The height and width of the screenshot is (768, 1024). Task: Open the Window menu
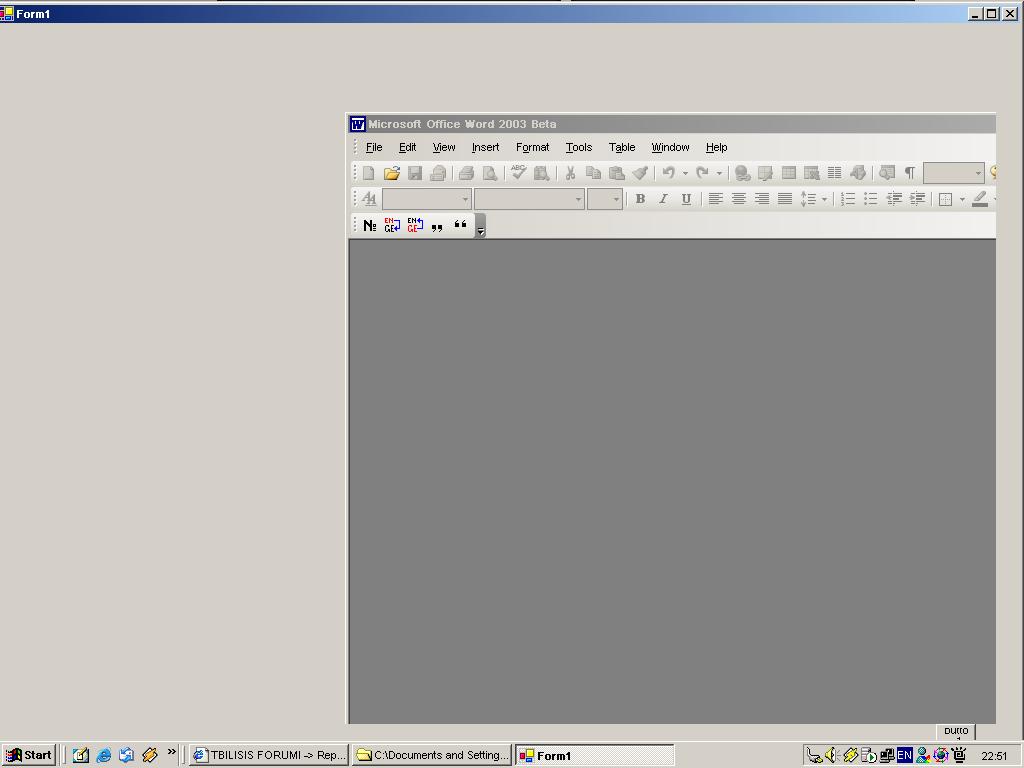pos(670,148)
